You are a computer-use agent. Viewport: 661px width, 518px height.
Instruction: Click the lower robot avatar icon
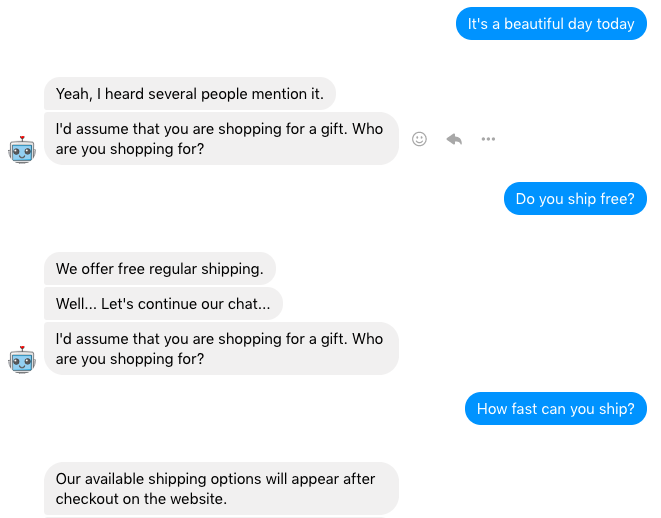pos(22,360)
